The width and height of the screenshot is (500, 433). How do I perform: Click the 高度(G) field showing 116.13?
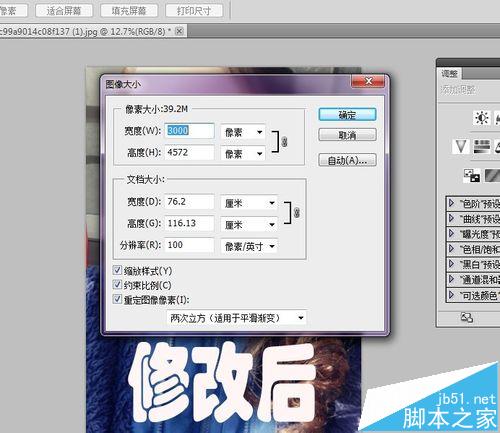click(189, 223)
